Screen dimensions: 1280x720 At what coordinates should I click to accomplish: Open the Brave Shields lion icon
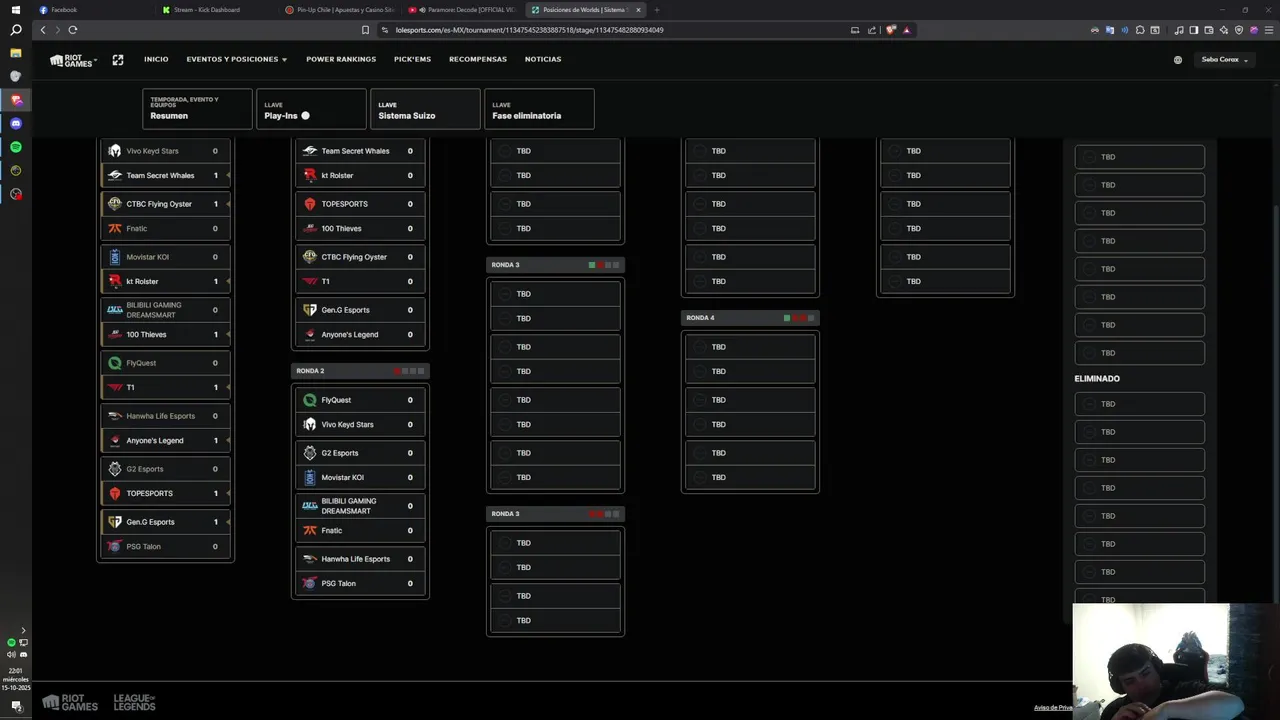pos(891,30)
